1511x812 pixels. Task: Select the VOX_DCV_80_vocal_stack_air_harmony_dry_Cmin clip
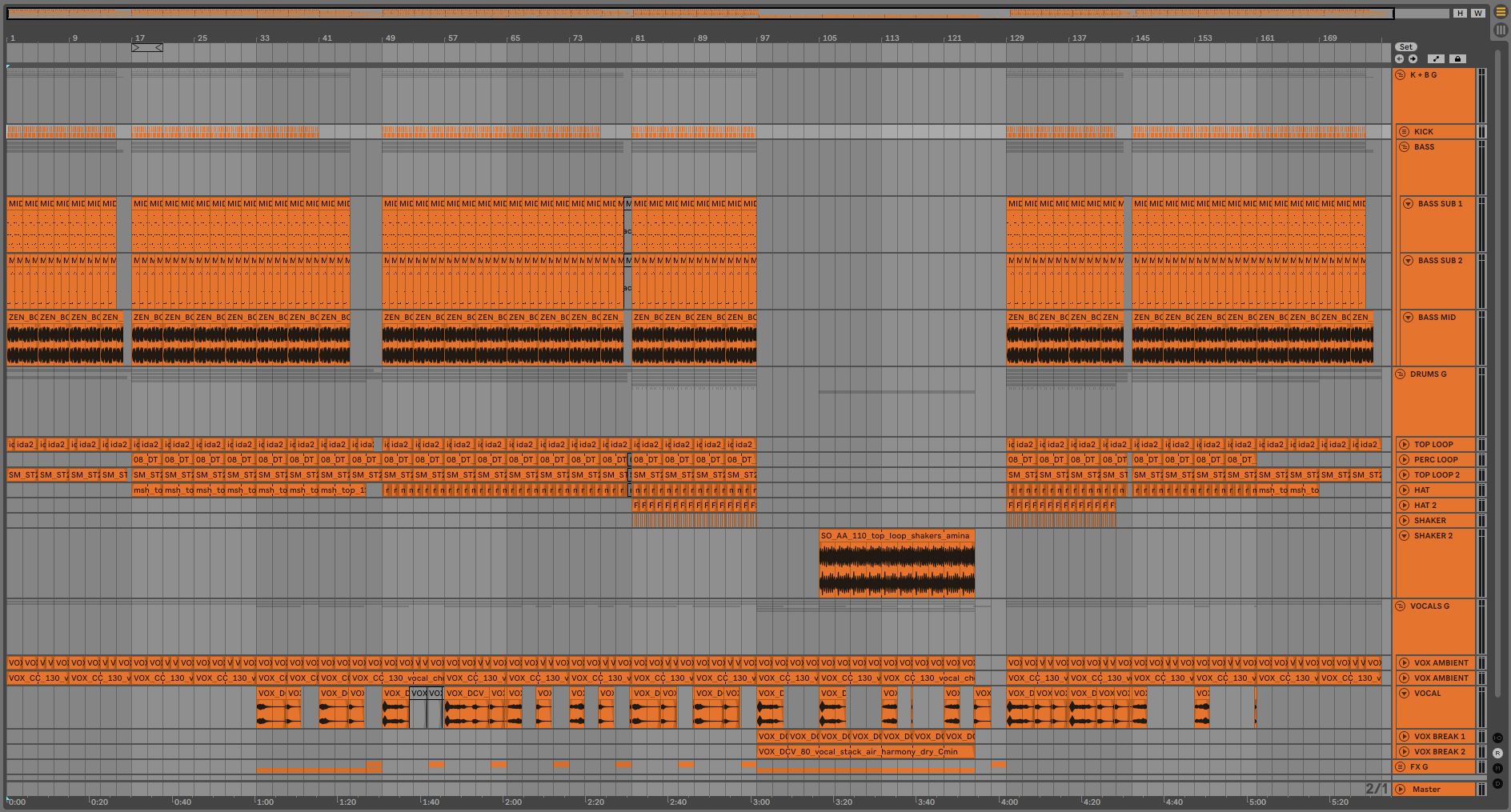865,752
